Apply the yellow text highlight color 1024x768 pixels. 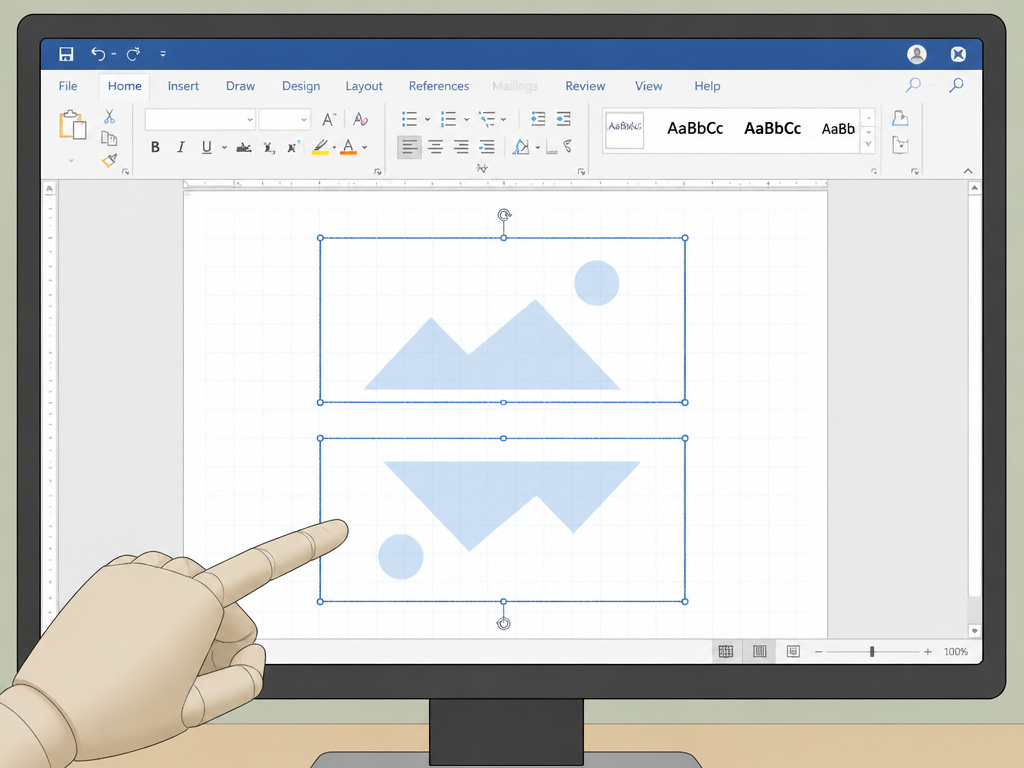point(320,147)
